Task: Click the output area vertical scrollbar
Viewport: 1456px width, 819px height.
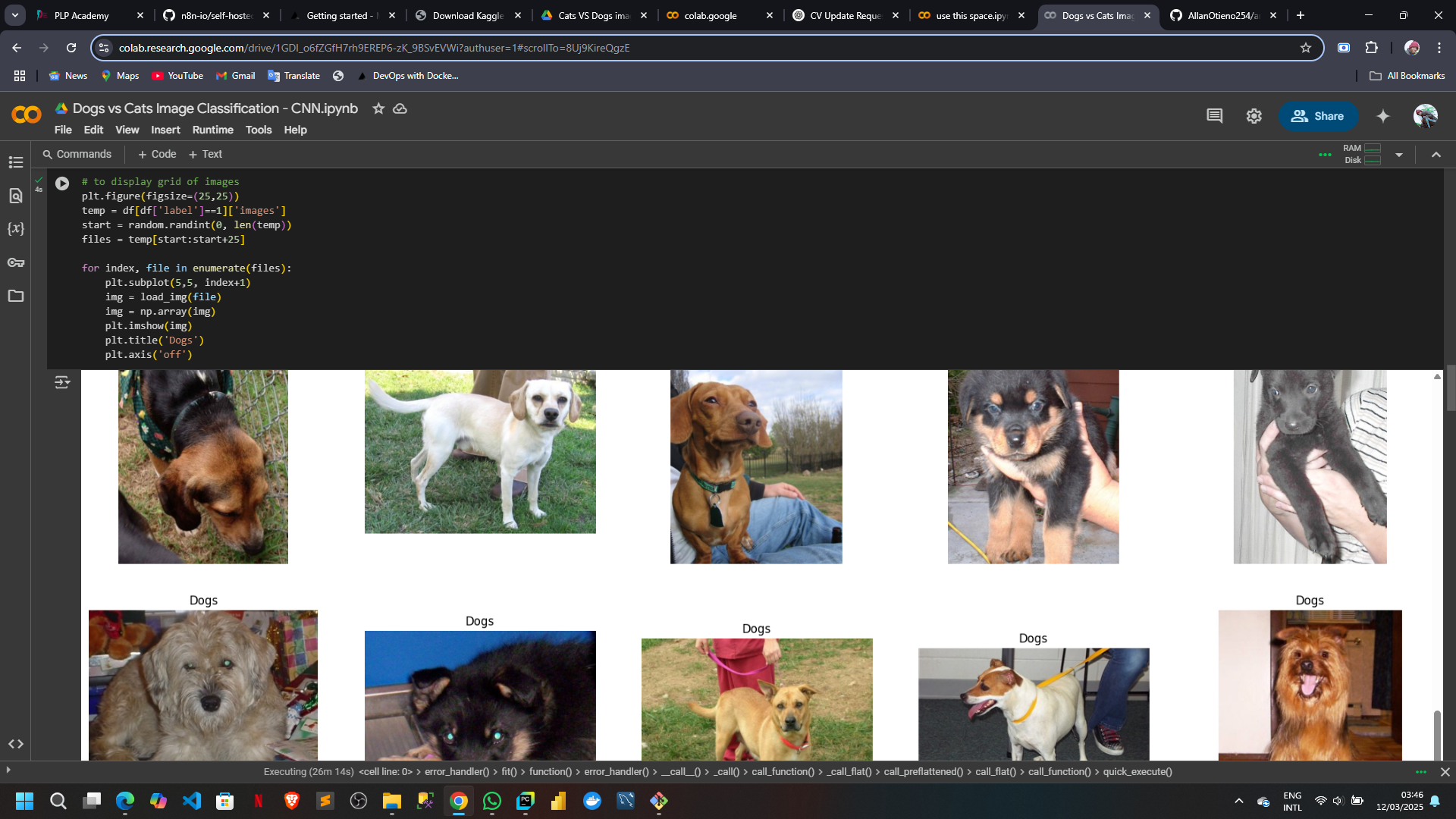Action: (x=1436, y=734)
